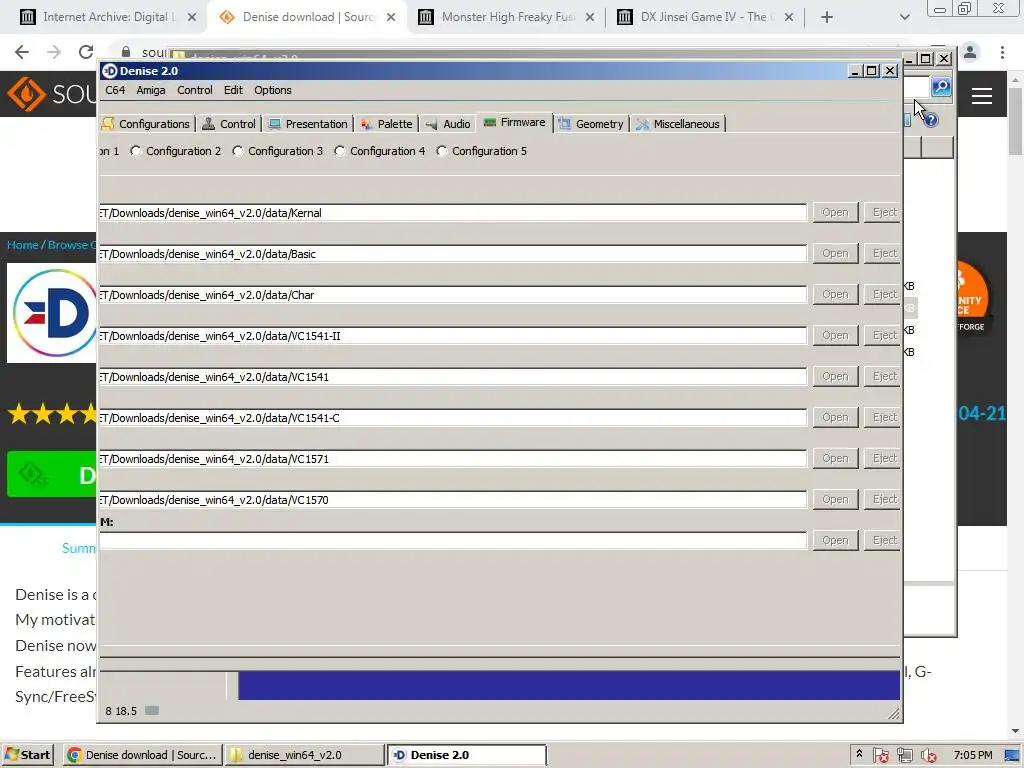The height and width of the screenshot is (768, 1024).
Task: Click the Denise window resize grip
Action: [x=893, y=714]
